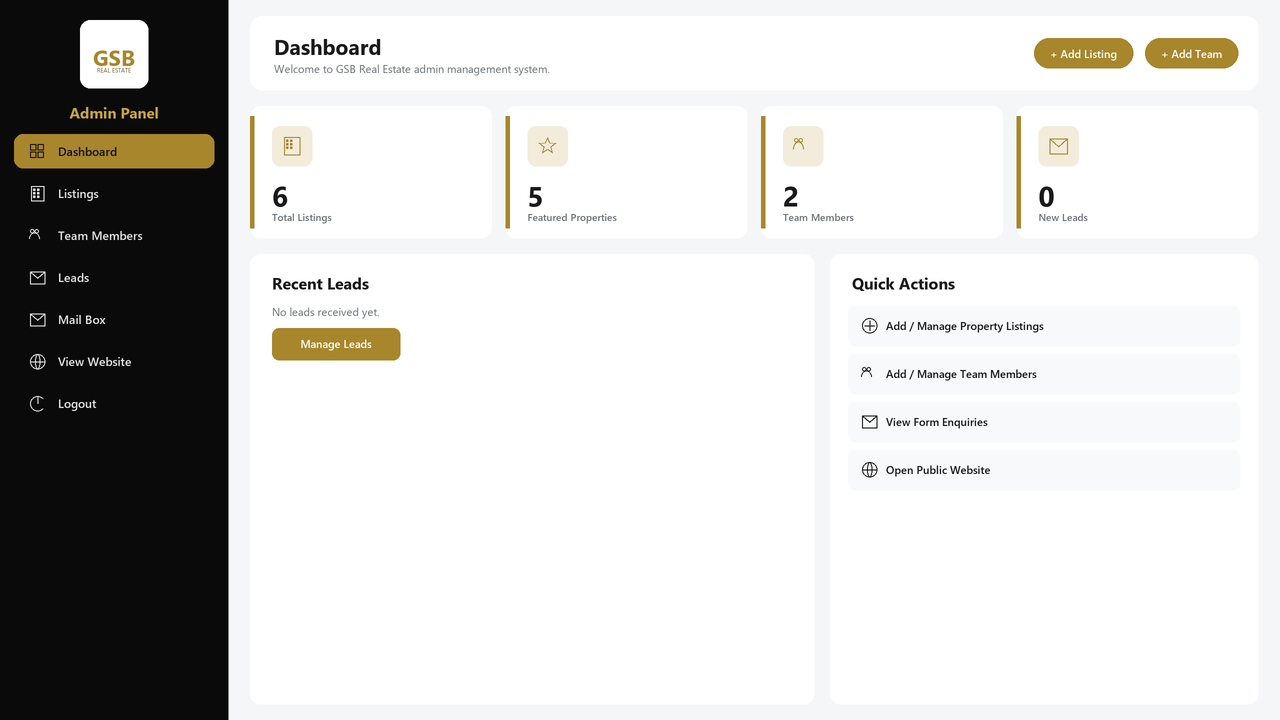
Task: Click the Team Members people icon in sidebar
Action: pyautogui.click(x=35, y=234)
